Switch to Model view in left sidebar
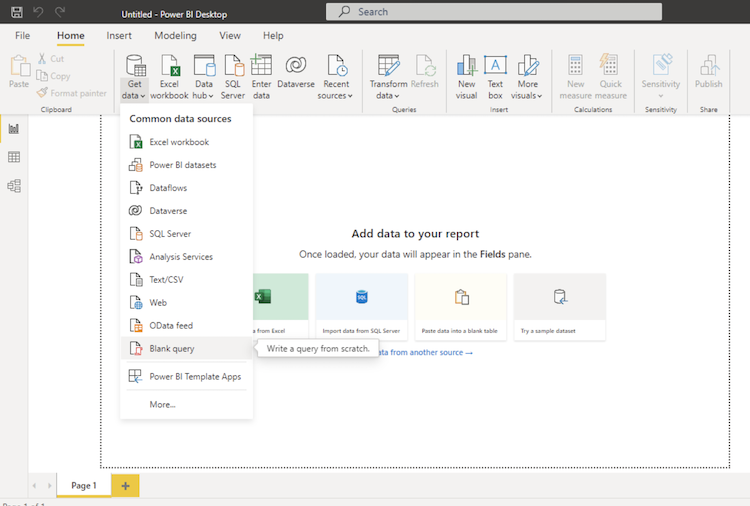Image resolution: width=750 pixels, height=506 pixels. point(14,186)
